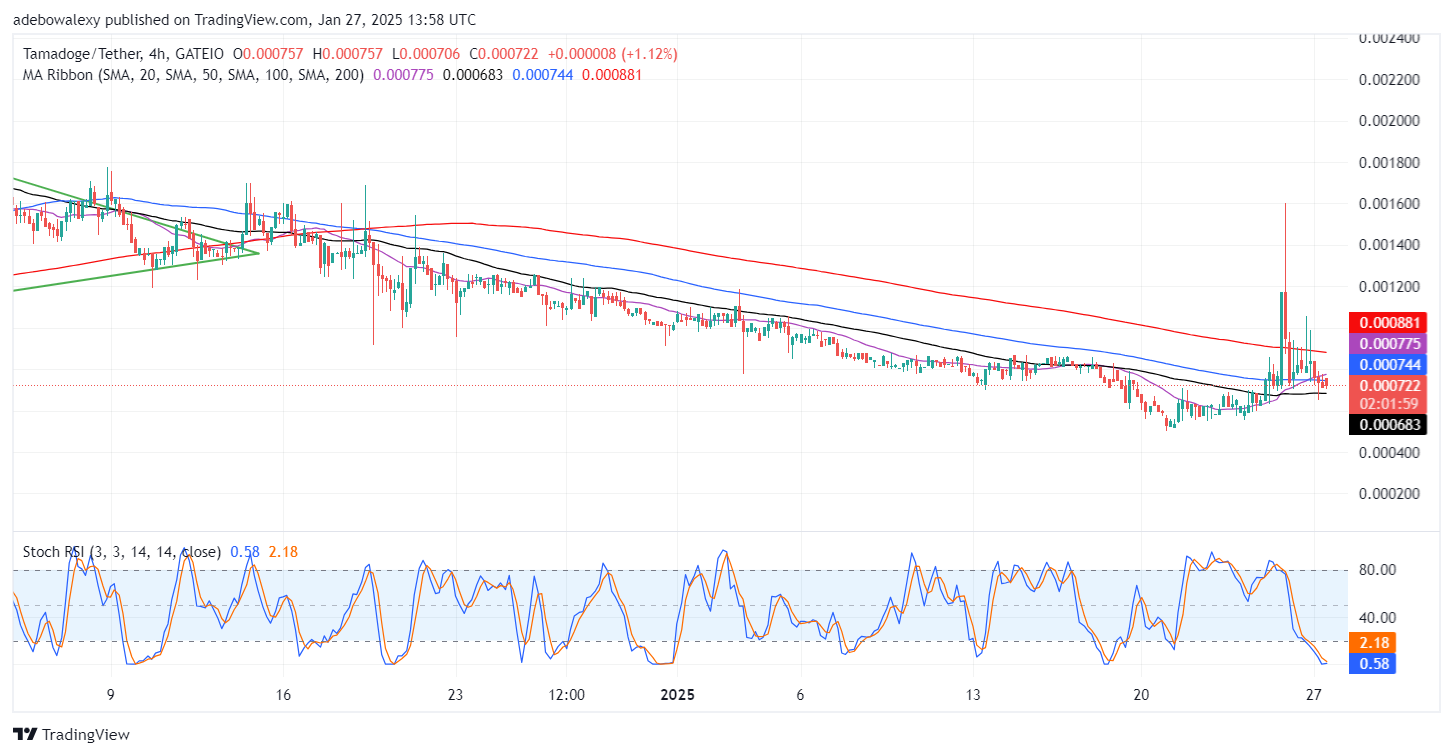Screen dimensions: 1453x756
Task: Click the 40.00 Stoch RSI level label
Action: coord(1377,618)
